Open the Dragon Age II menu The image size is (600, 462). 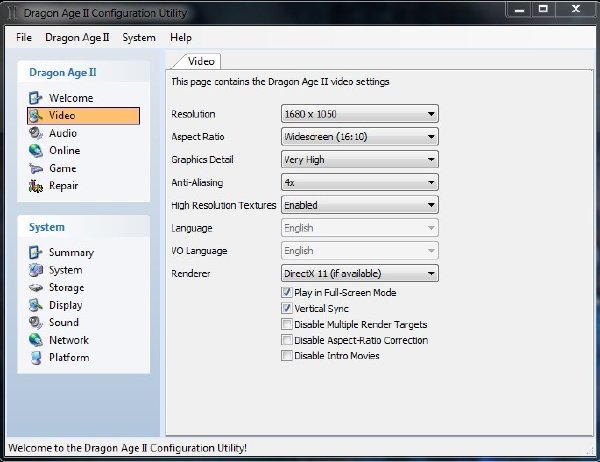77,38
